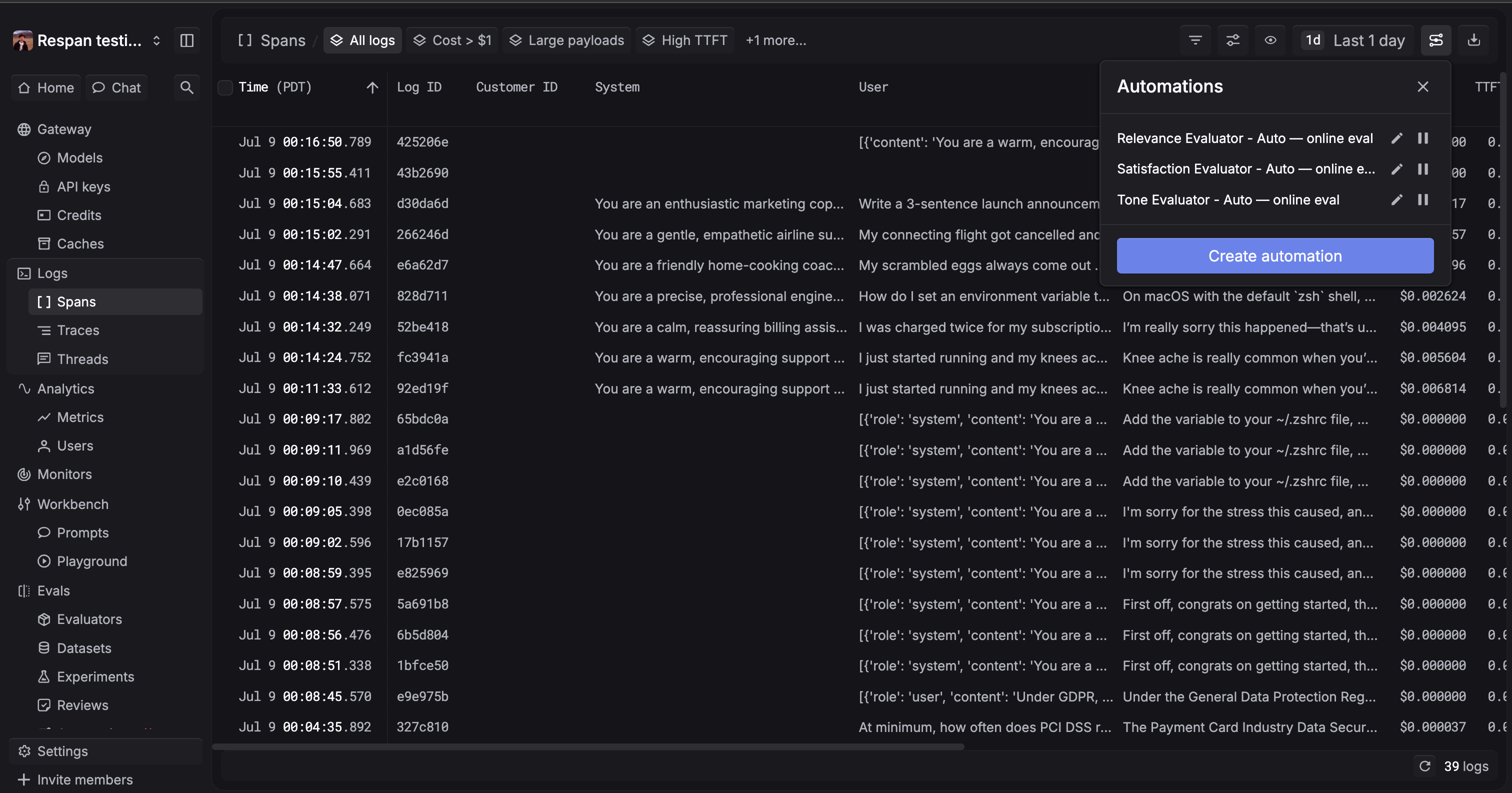Open Experiments page
Image resolution: width=1512 pixels, height=793 pixels.
95,677
